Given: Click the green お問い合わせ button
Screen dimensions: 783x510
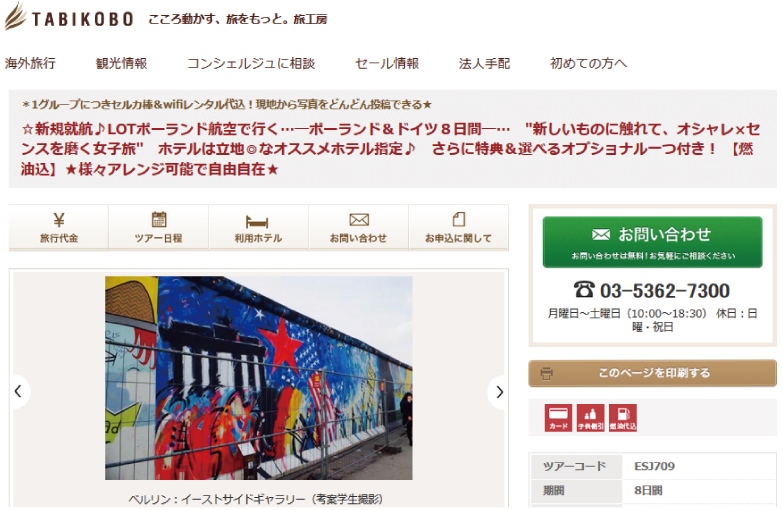Looking at the screenshot, I should click(652, 242).
